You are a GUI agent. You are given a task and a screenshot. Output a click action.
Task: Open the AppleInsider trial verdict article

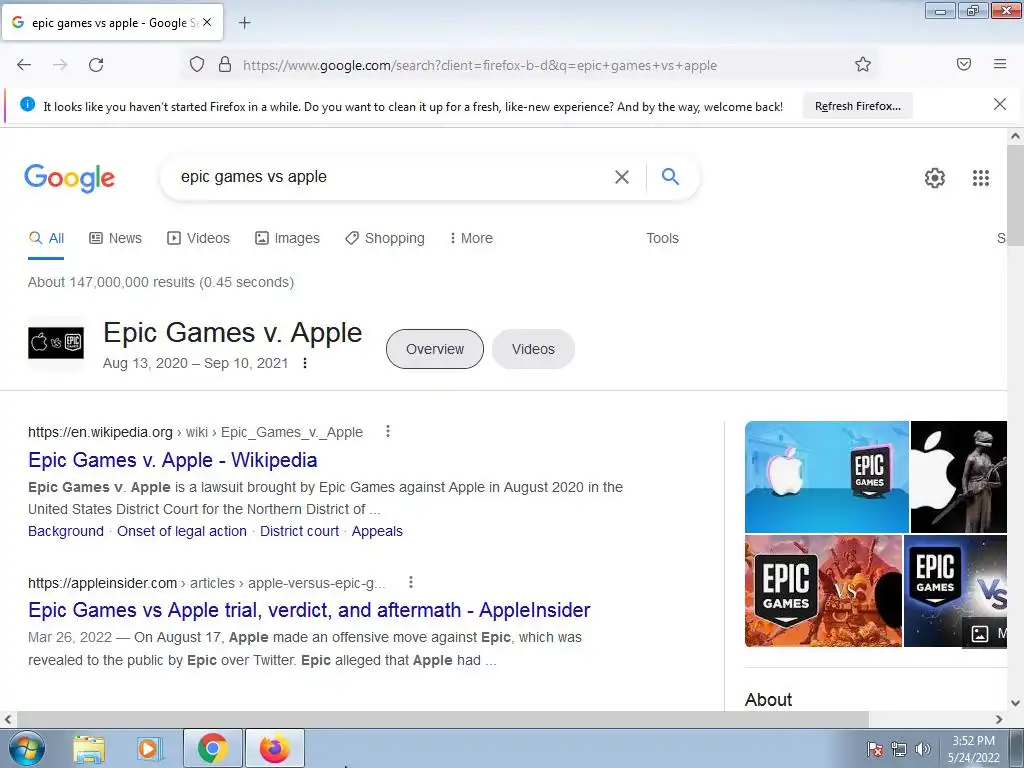click(x=309, y=610)
